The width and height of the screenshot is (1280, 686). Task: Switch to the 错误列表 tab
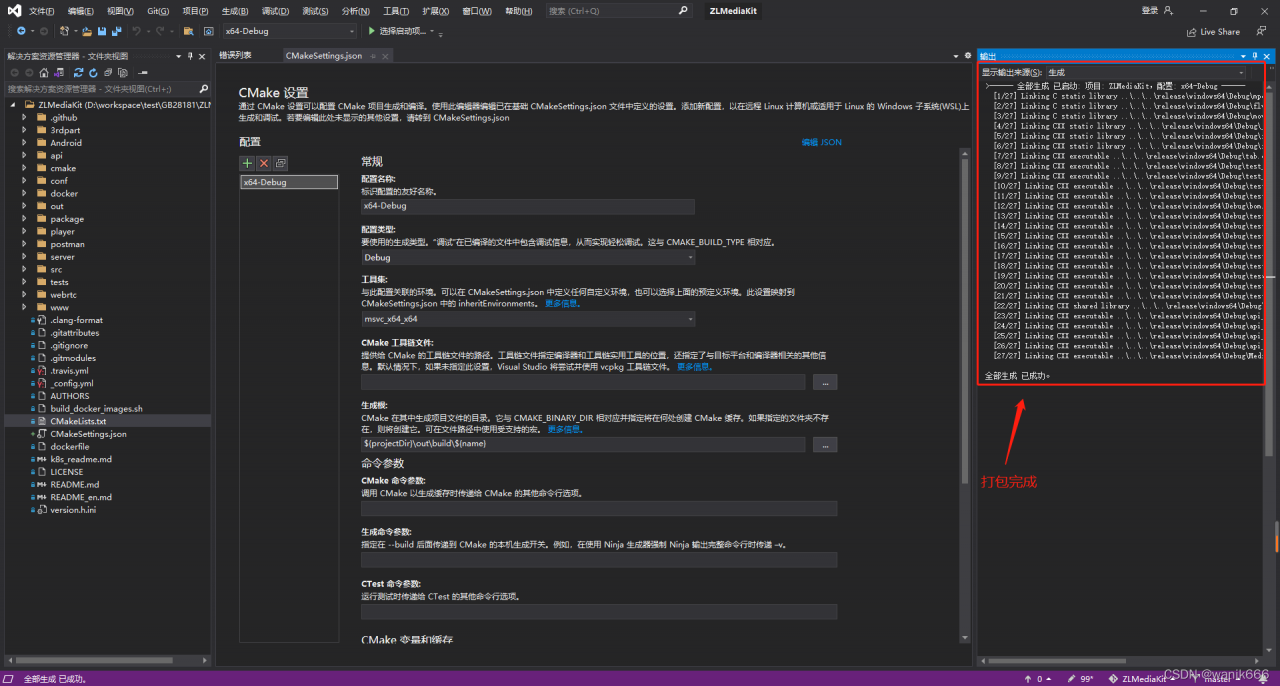click(x=236, y=56)
